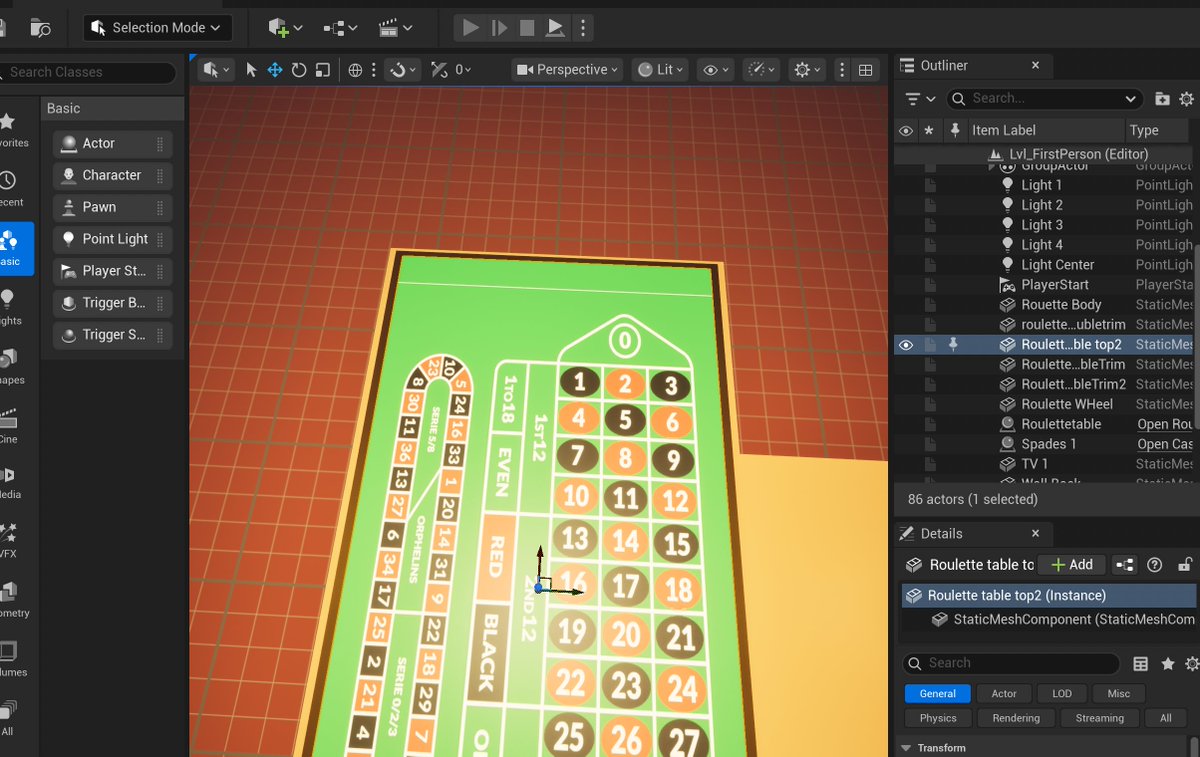Select Volumes category in sidebar
Viewport: 1200px width, 757px height.
tap(10, 659)
